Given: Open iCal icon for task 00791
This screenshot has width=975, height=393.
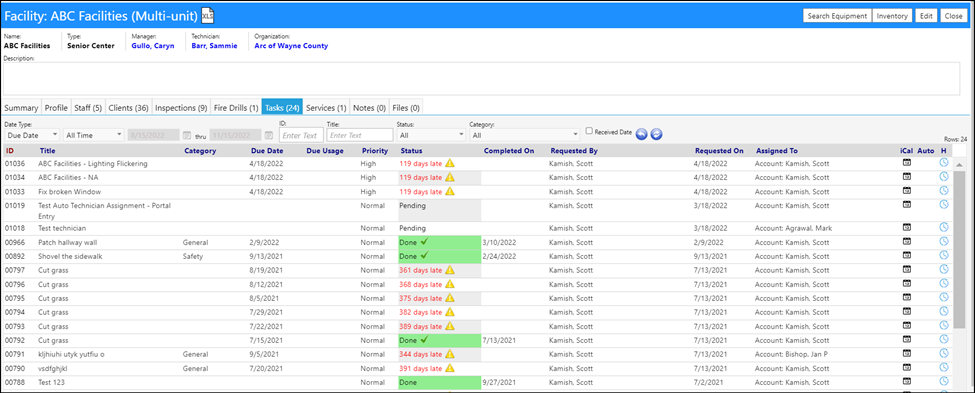Looking at the screenshot, I should pyautogui.click(x=907, y=353).
